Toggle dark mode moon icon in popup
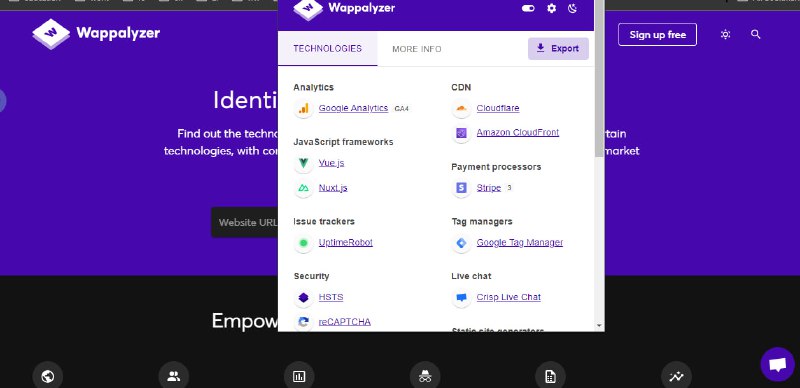 (x=572, y=8)
